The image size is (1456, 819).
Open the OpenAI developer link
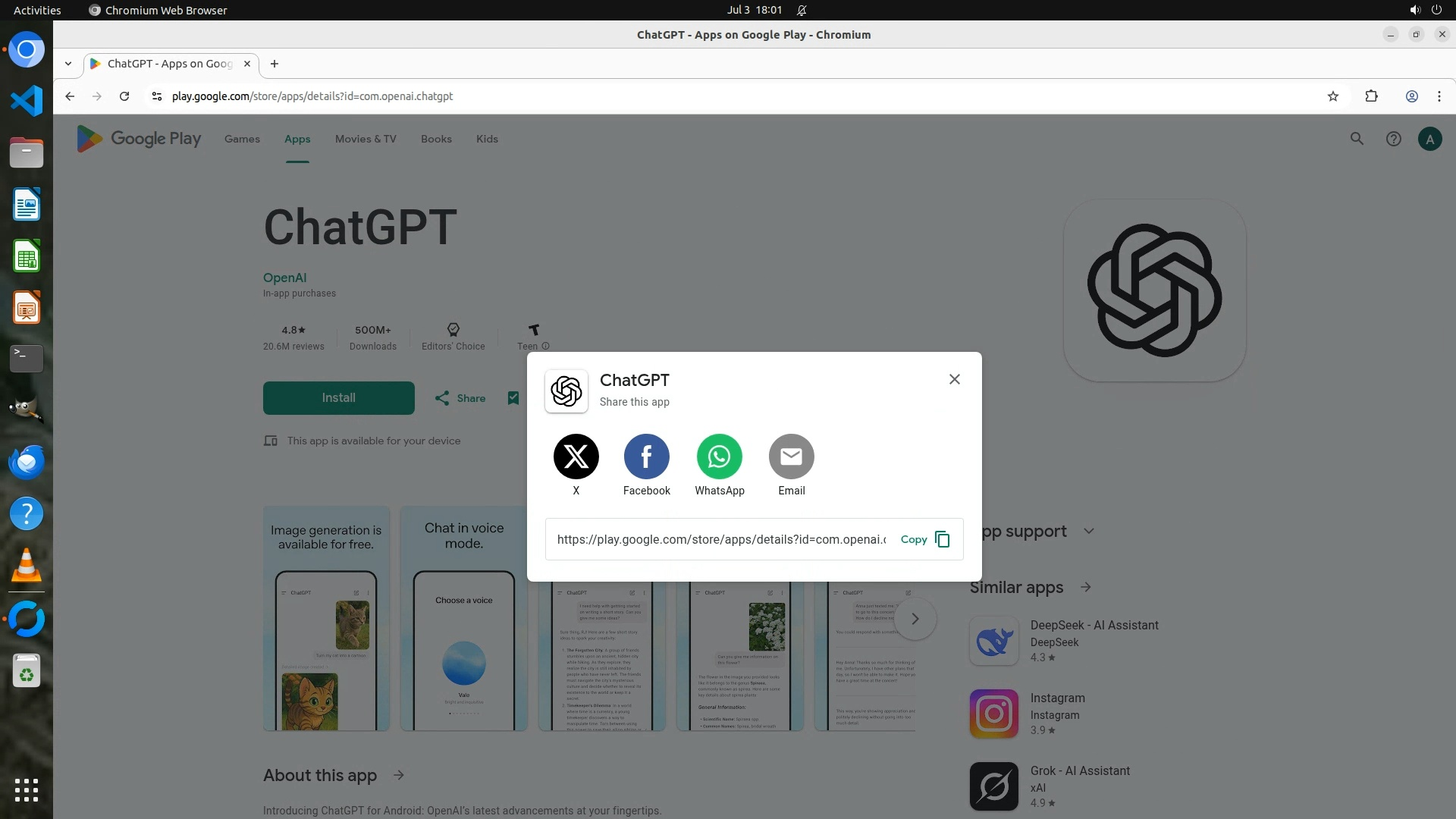point(284,278)
